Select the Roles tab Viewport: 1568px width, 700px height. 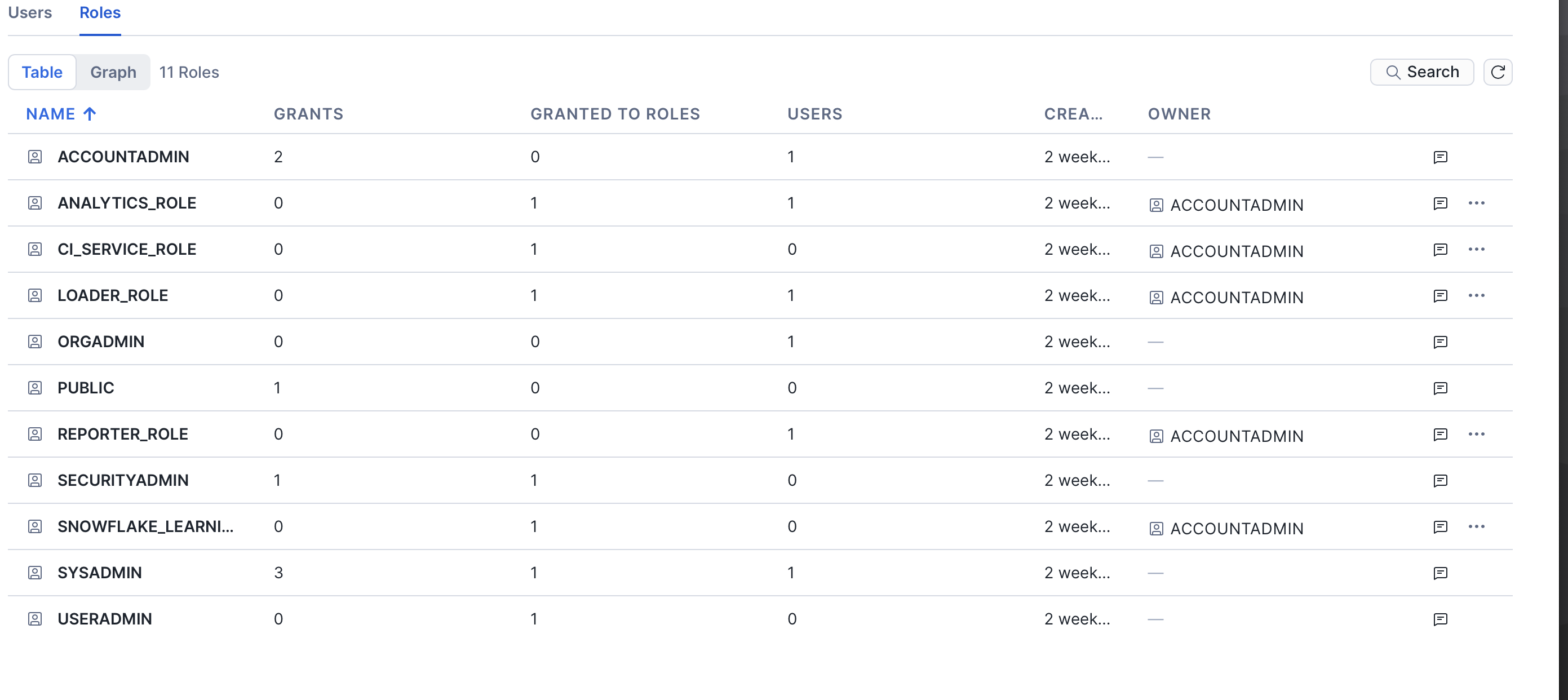coord(100,13)
